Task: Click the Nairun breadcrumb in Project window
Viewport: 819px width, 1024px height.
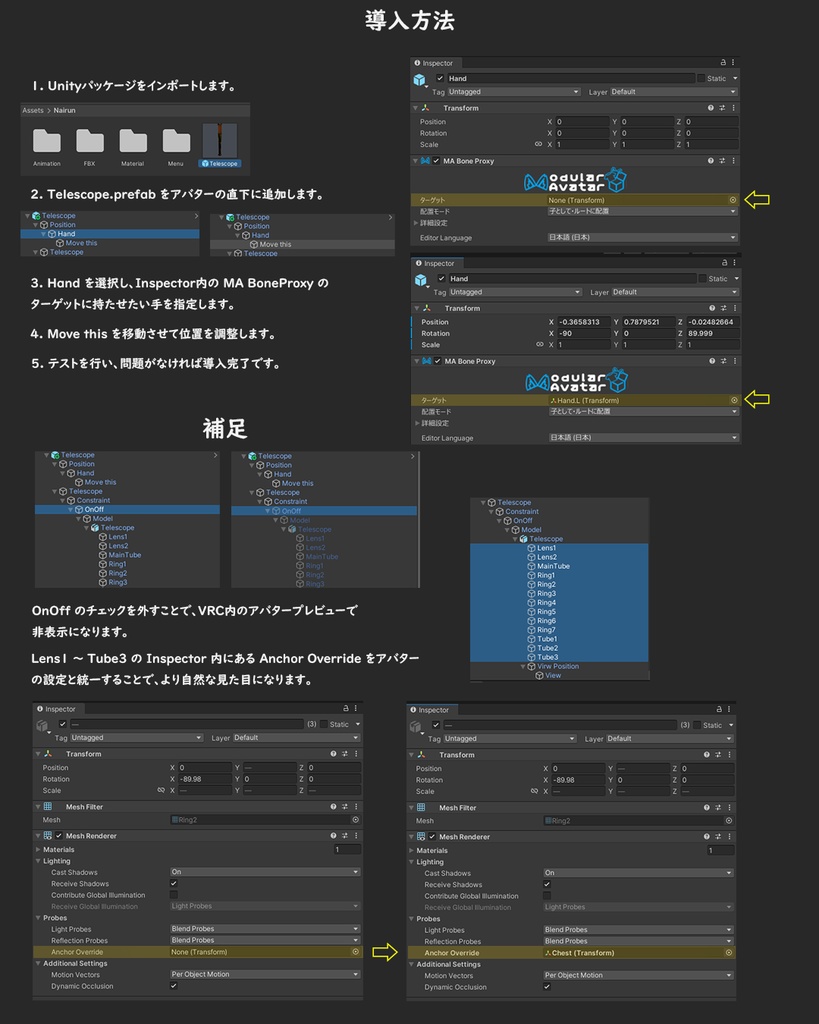Action: click(64, 110)
